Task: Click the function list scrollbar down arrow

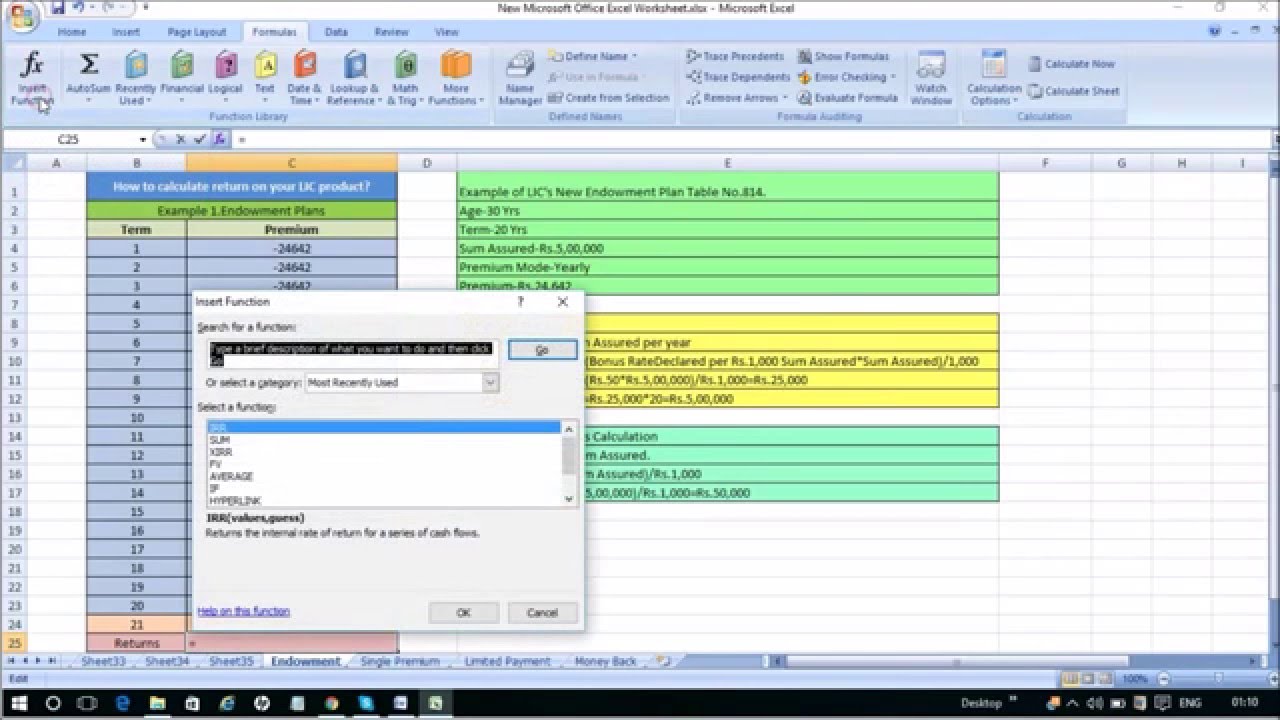Action: coord(569,497)
